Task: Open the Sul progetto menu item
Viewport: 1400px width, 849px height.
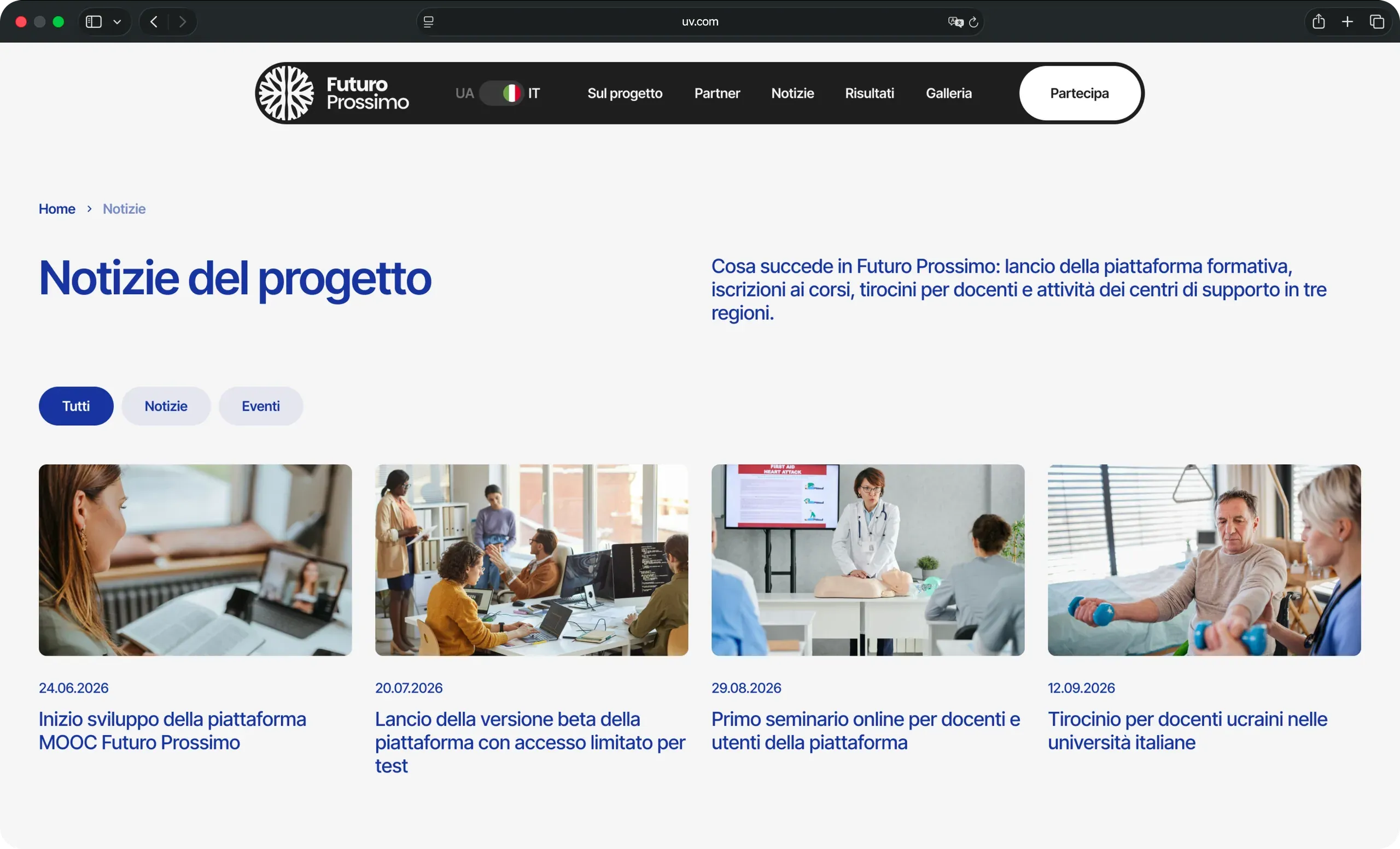Action: [x=625, y=93]
